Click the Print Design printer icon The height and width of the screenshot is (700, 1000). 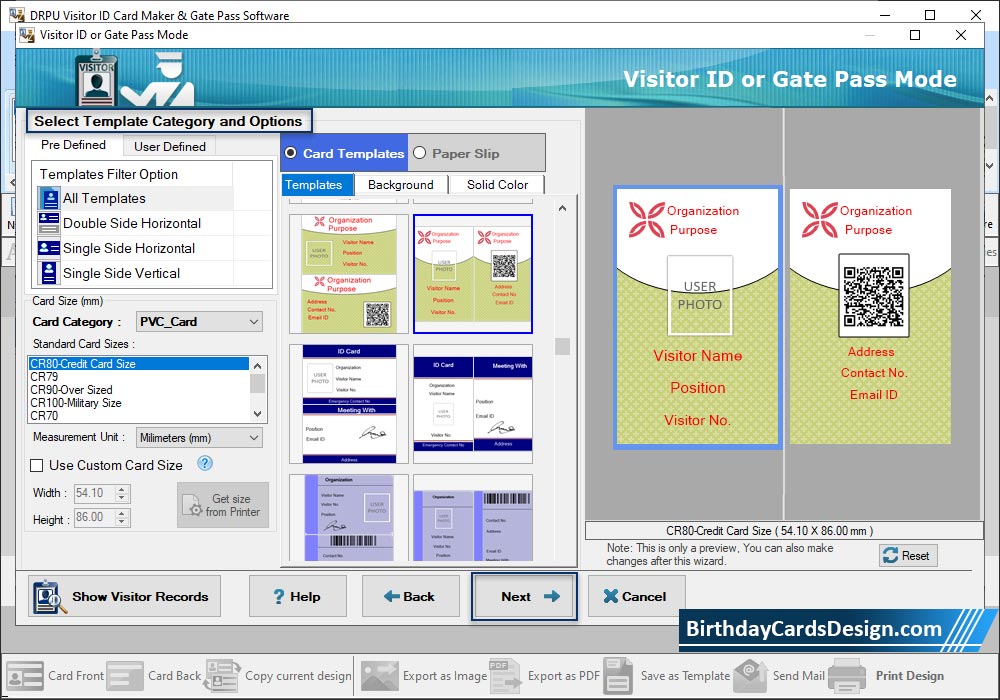pyautogui.click(x=847, y=675)
